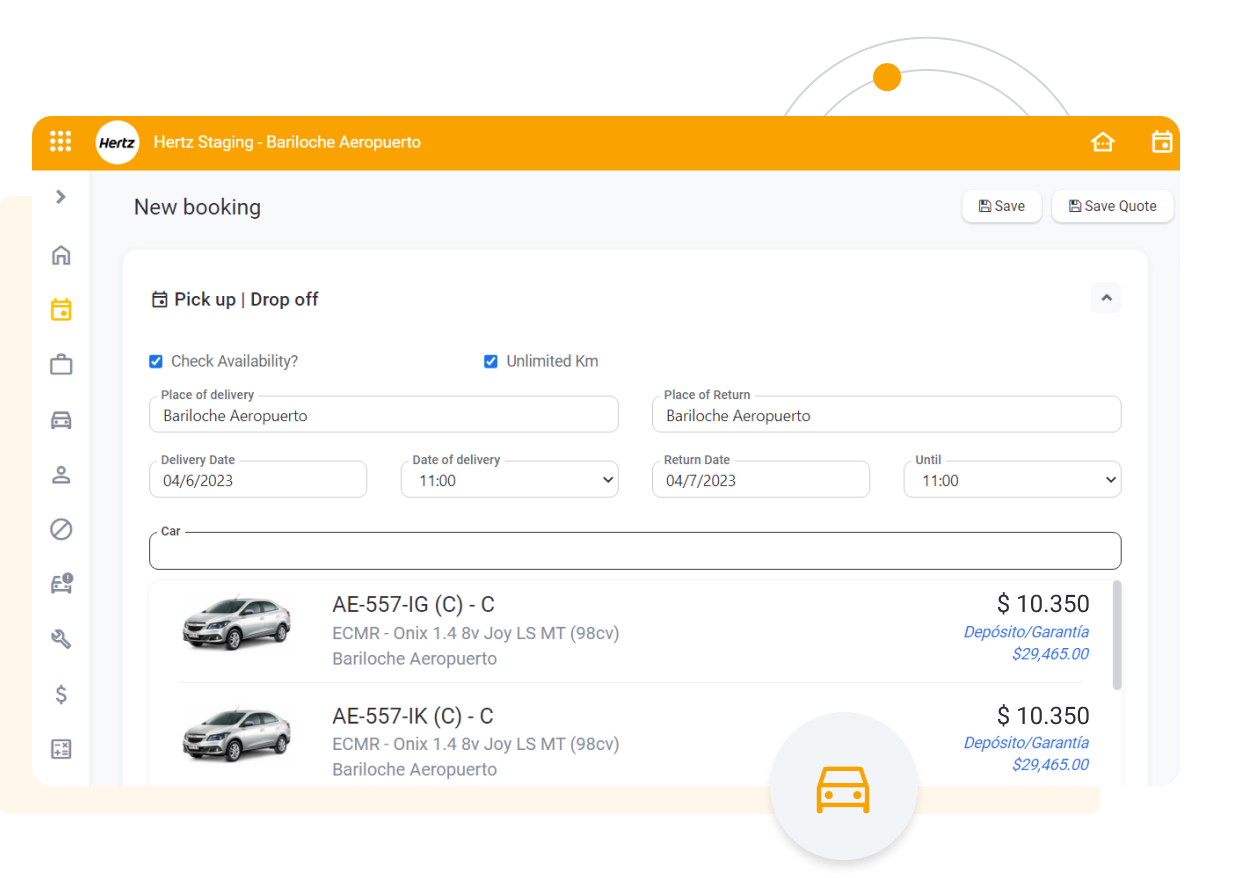The image size is (1242, 878).
Task: Collapse the Pick up | Drop off section
Action: point(1106,298)
